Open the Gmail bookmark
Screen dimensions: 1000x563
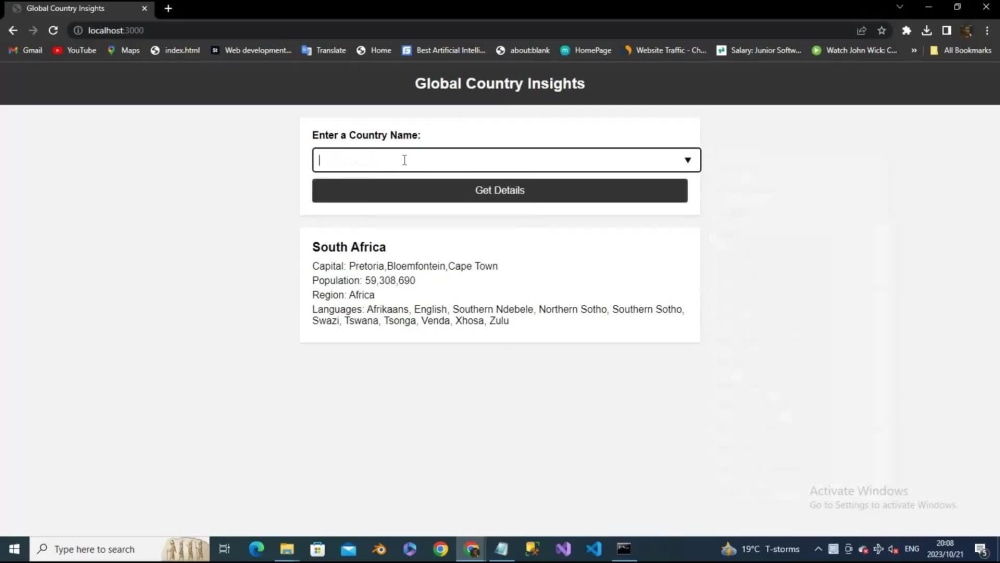[x=26, y=50]
